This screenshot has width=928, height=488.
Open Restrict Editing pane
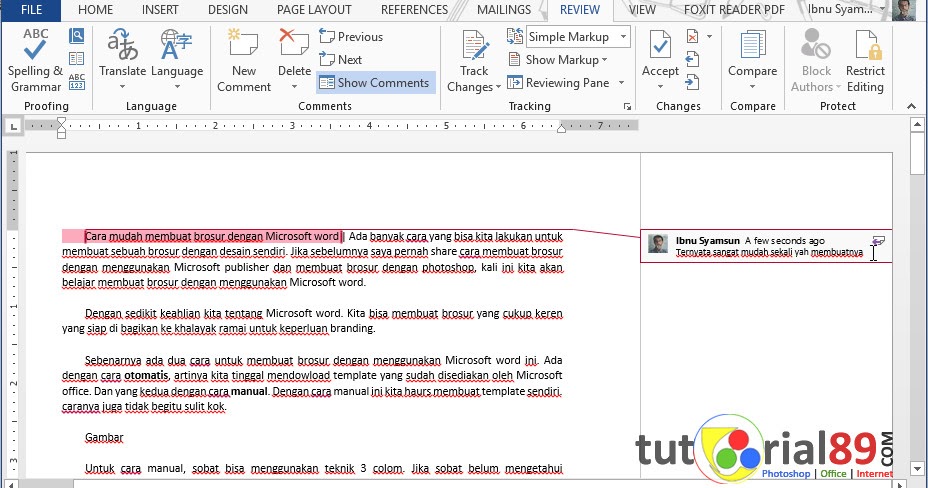tap(865, 60)
